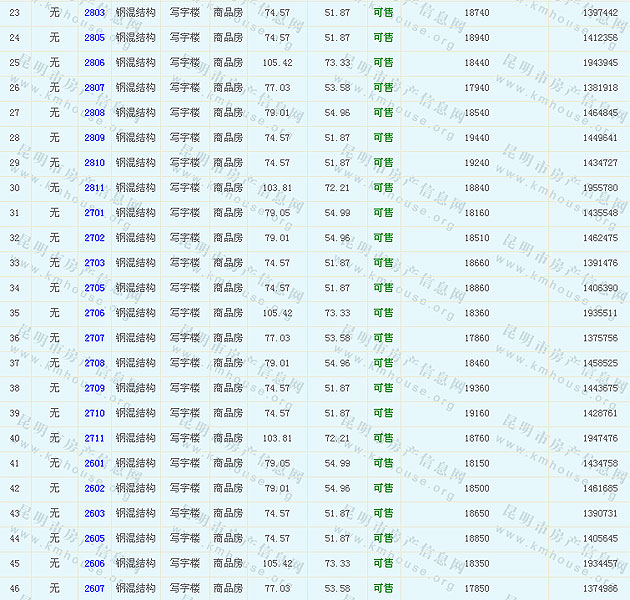Open room 2809 details link
Image resolution: width=630 pixels, height=600 pixels.
[94, 138]
